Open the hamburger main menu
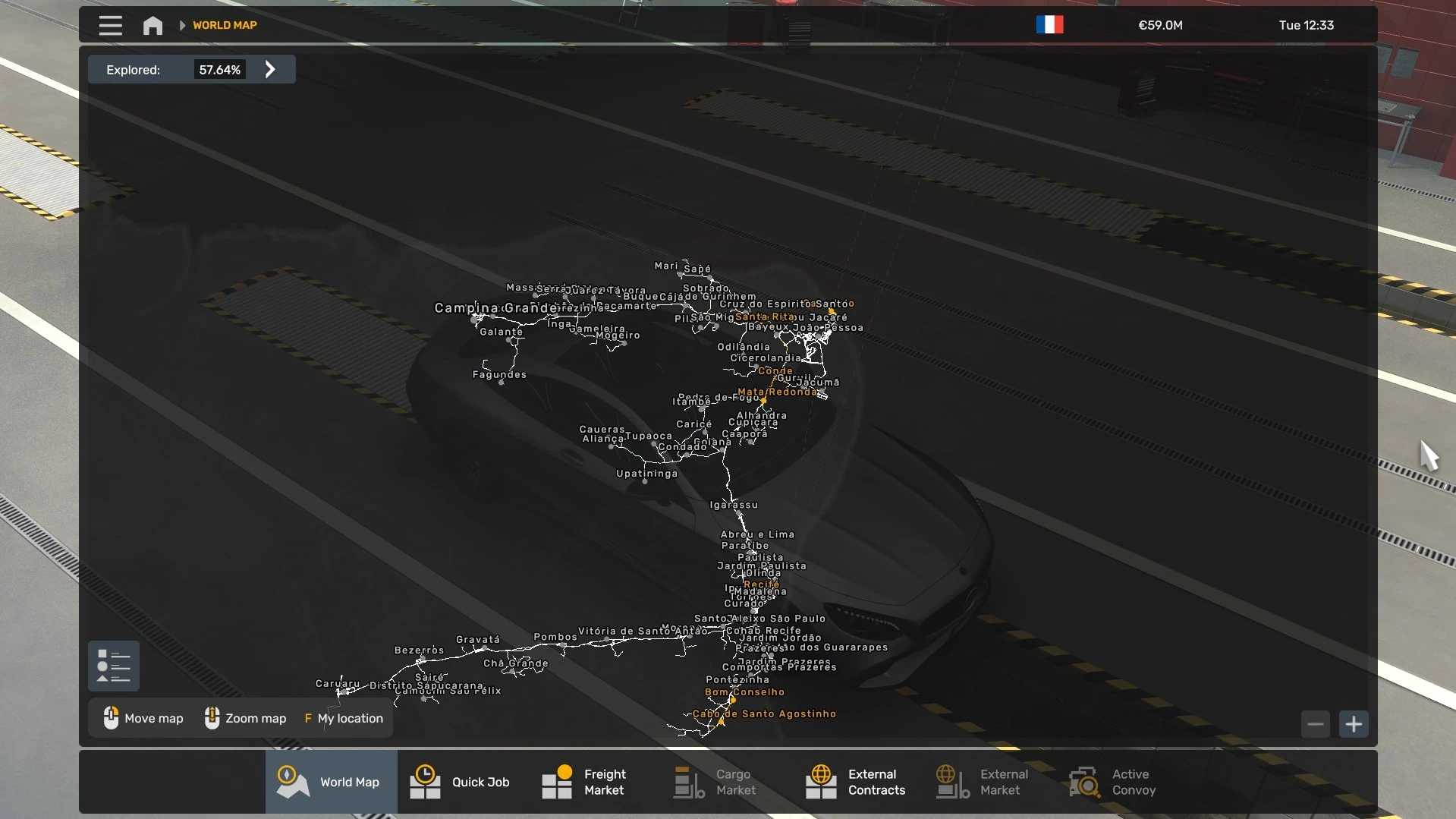1456x819 pixels. [110, 26]
